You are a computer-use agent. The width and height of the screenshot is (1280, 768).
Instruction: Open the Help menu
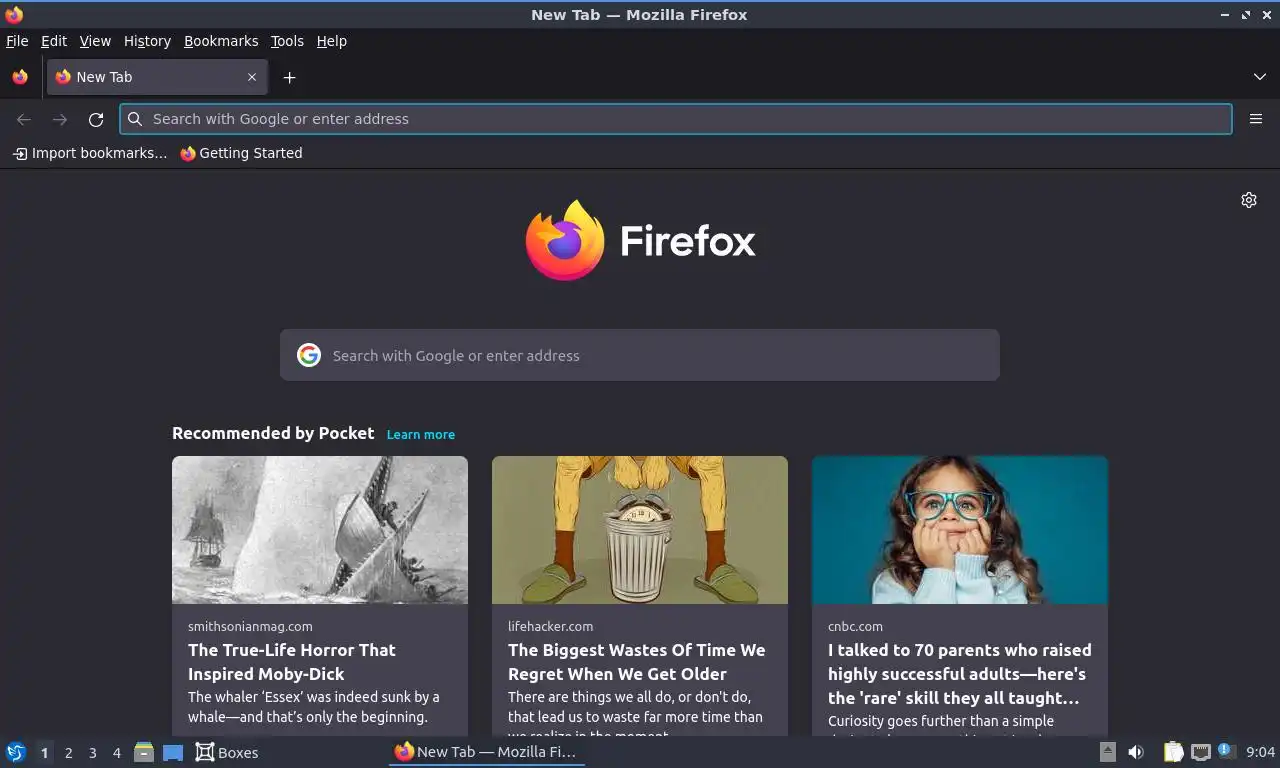coord(332,41)
